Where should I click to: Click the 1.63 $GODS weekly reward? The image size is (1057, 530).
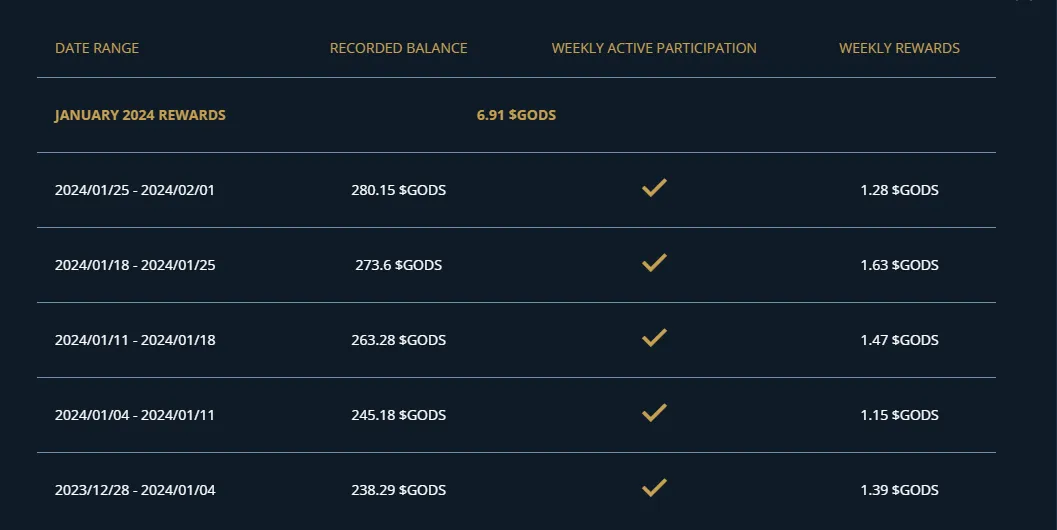coord(899,265)
